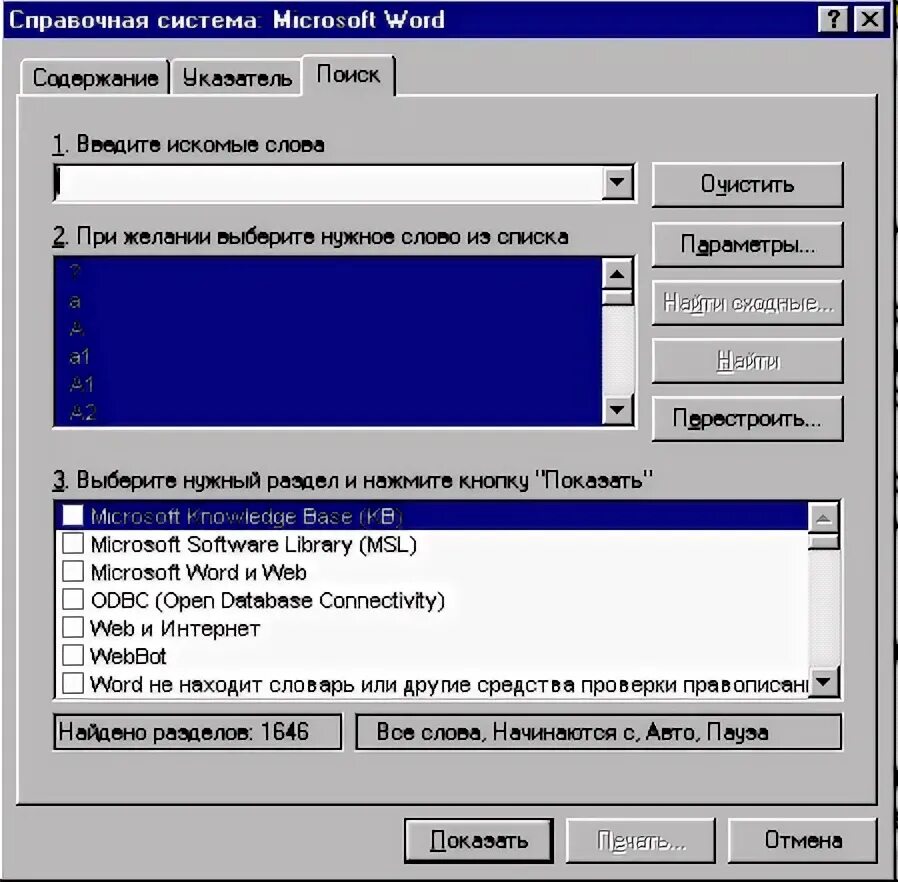Click the help question mark icon in title bar
898x882 pixels.
833,20
